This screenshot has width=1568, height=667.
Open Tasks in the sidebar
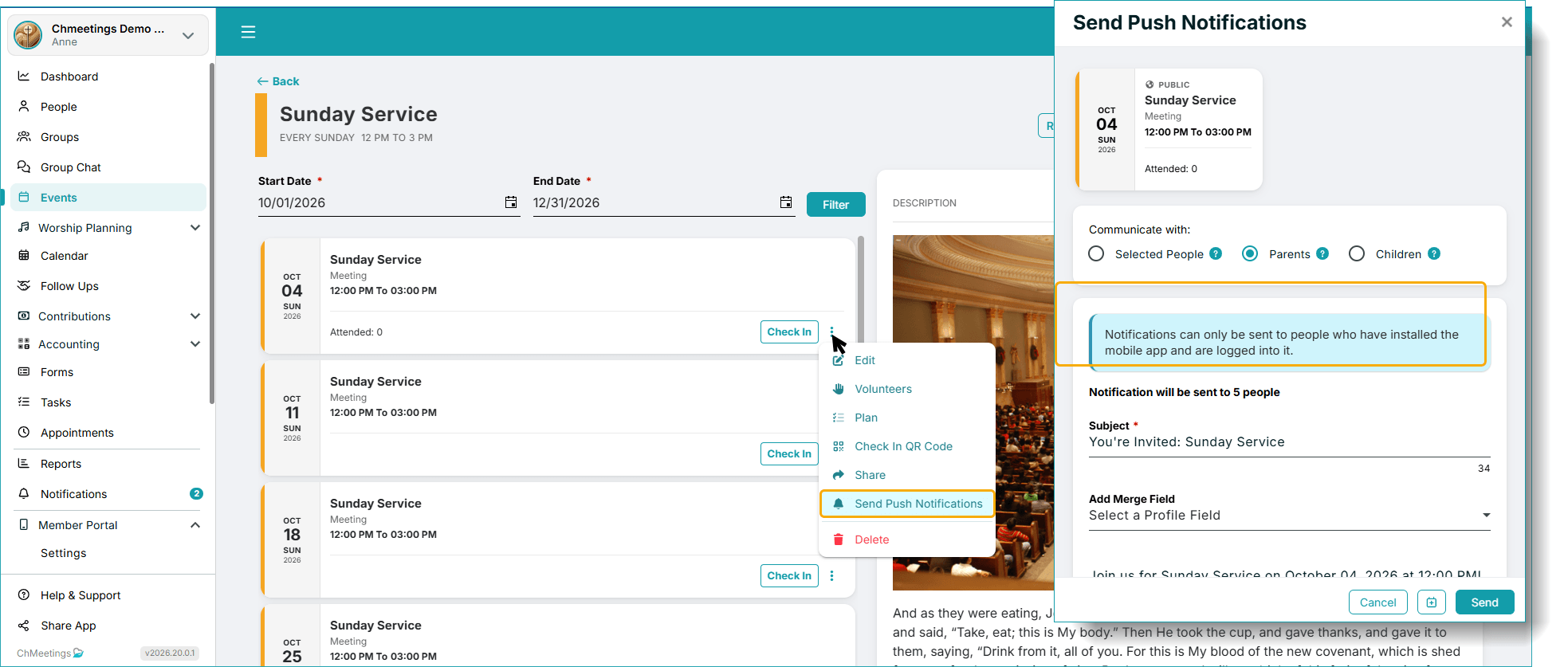click(56, 402)
